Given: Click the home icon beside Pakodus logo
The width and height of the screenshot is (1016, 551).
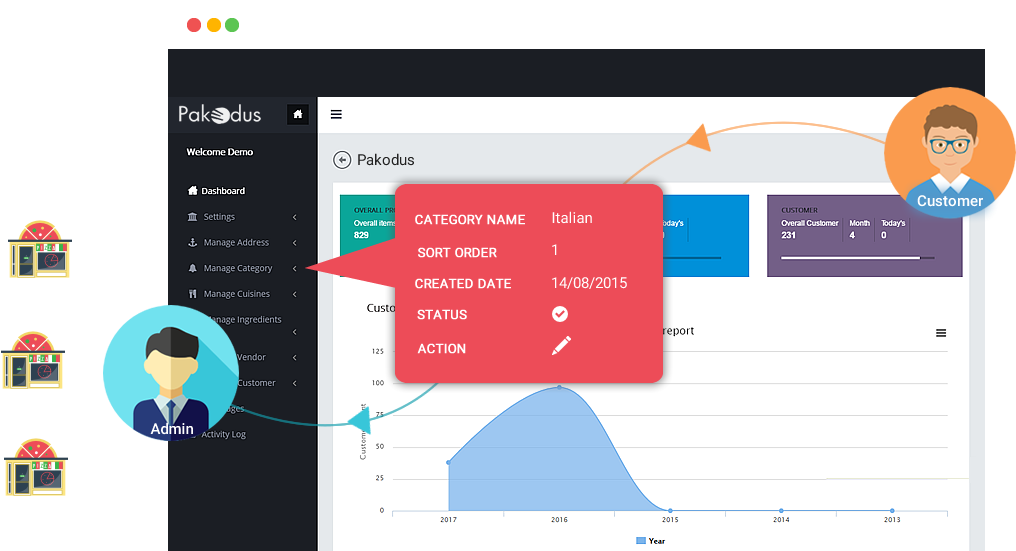Looking at the screenshot, I should click(x=297, y=115).
